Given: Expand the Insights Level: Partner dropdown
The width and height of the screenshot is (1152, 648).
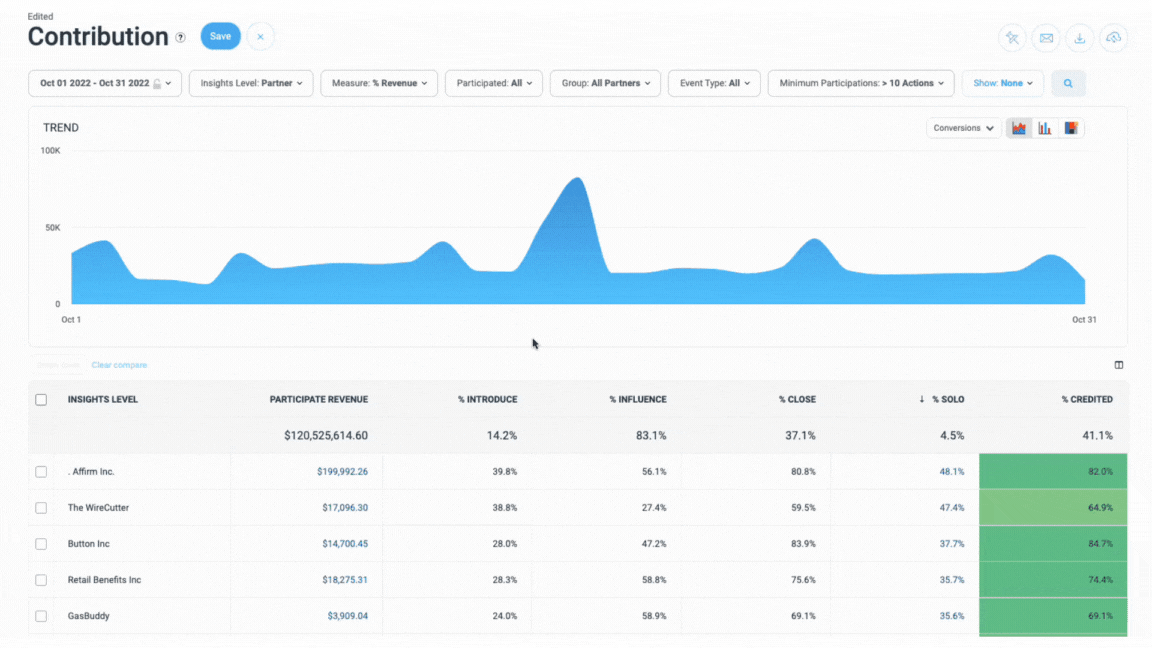Looking at the screenshot, I should click(x=251, y=83).
